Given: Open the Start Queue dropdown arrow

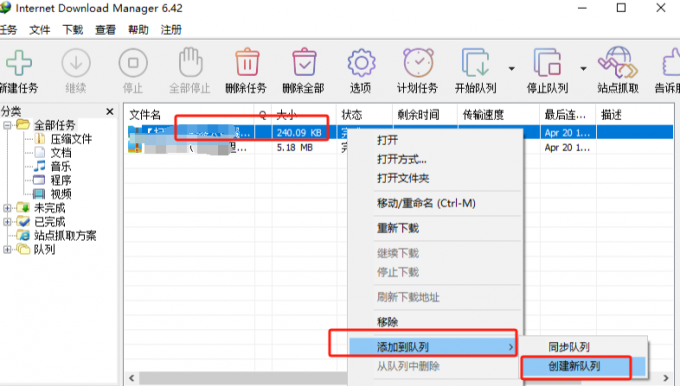Looking at the screenshot, I should click(x=512, y=69).
